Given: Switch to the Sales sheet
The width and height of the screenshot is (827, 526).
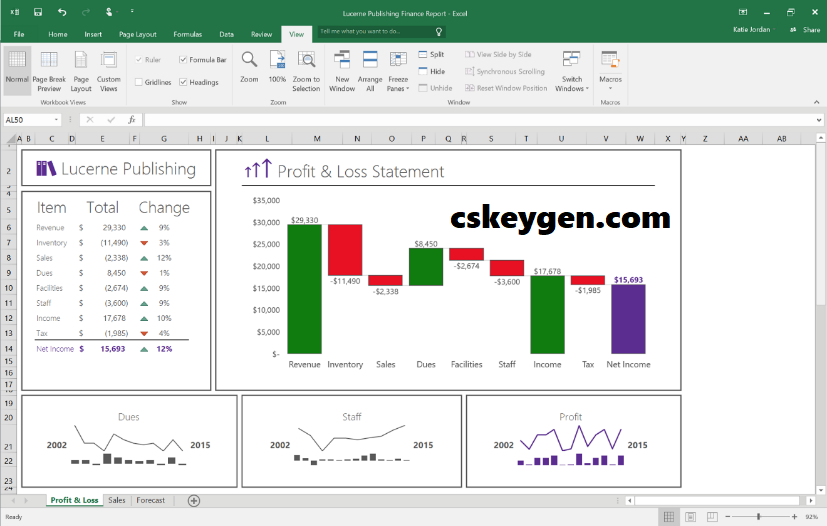Looking at the screenshot, I should pos(117,500).
